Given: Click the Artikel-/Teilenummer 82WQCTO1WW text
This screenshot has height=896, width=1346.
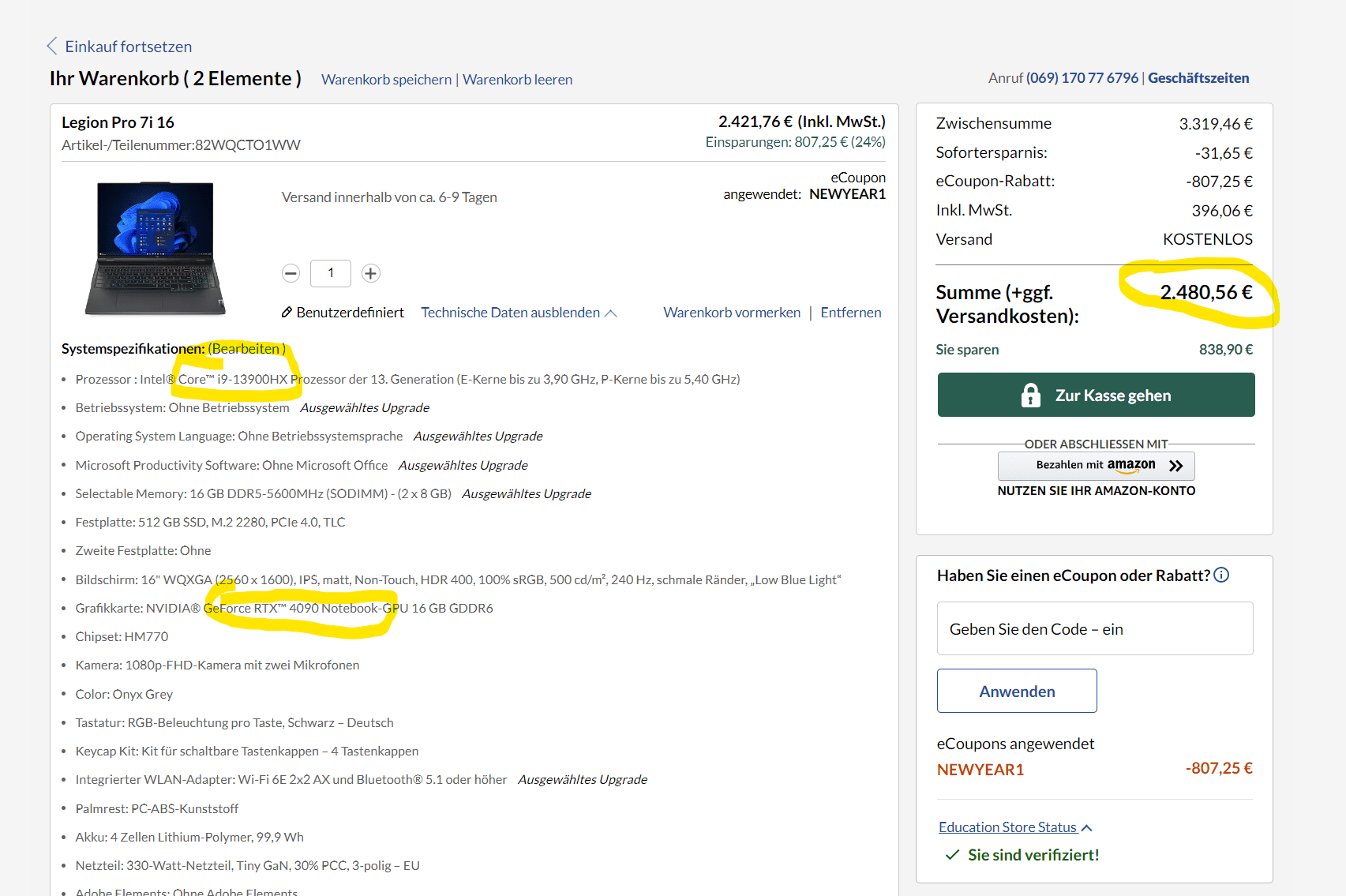Looking at the screenshot, I should pyautogui.click(x=181, y=145).
